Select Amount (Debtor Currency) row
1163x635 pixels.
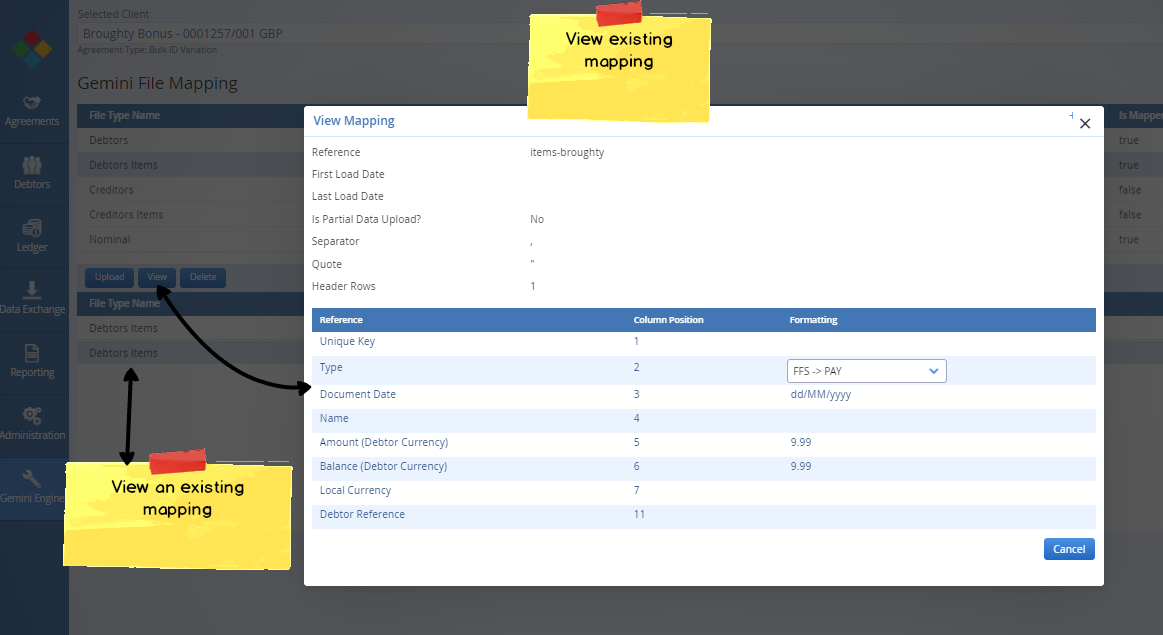703,442
